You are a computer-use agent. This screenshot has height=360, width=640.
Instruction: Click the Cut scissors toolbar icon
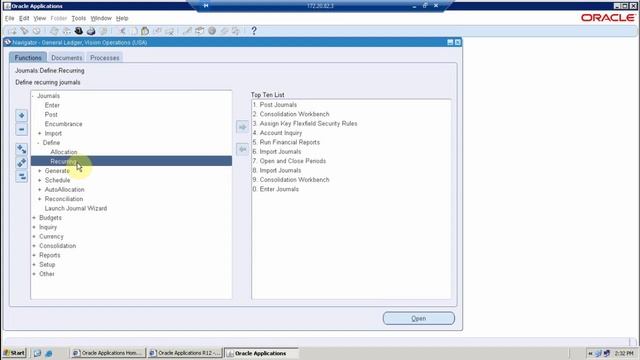coord(122,31)
